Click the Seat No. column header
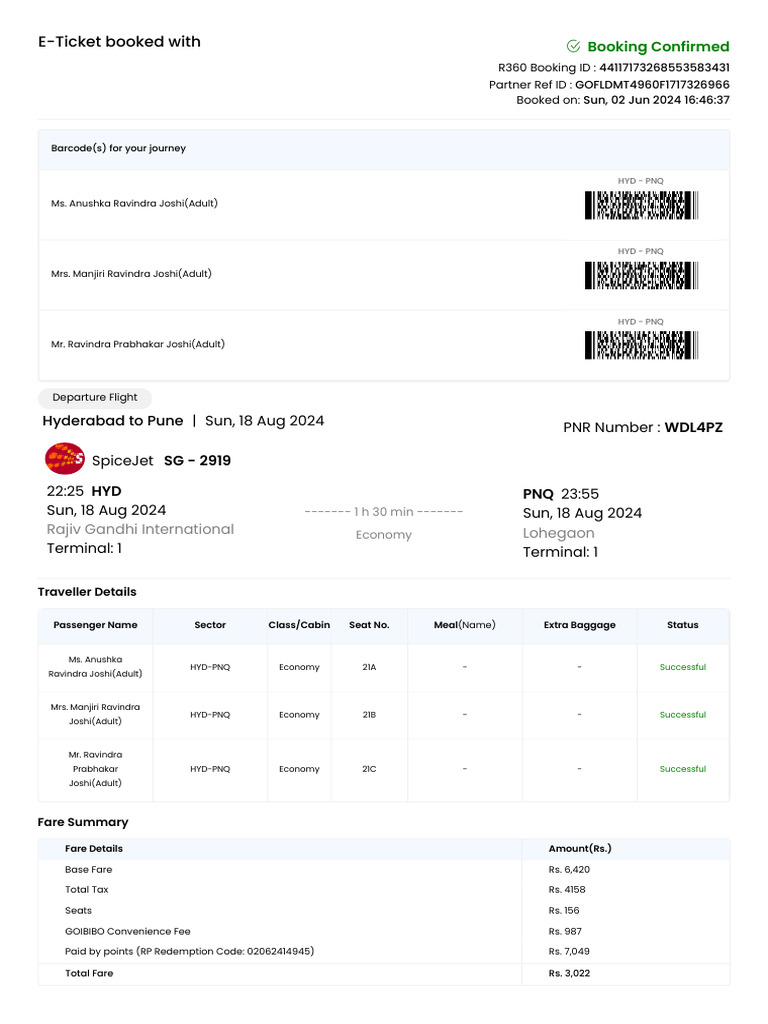The width and height of the screenshot is (768, 1024). pos(369,625)
